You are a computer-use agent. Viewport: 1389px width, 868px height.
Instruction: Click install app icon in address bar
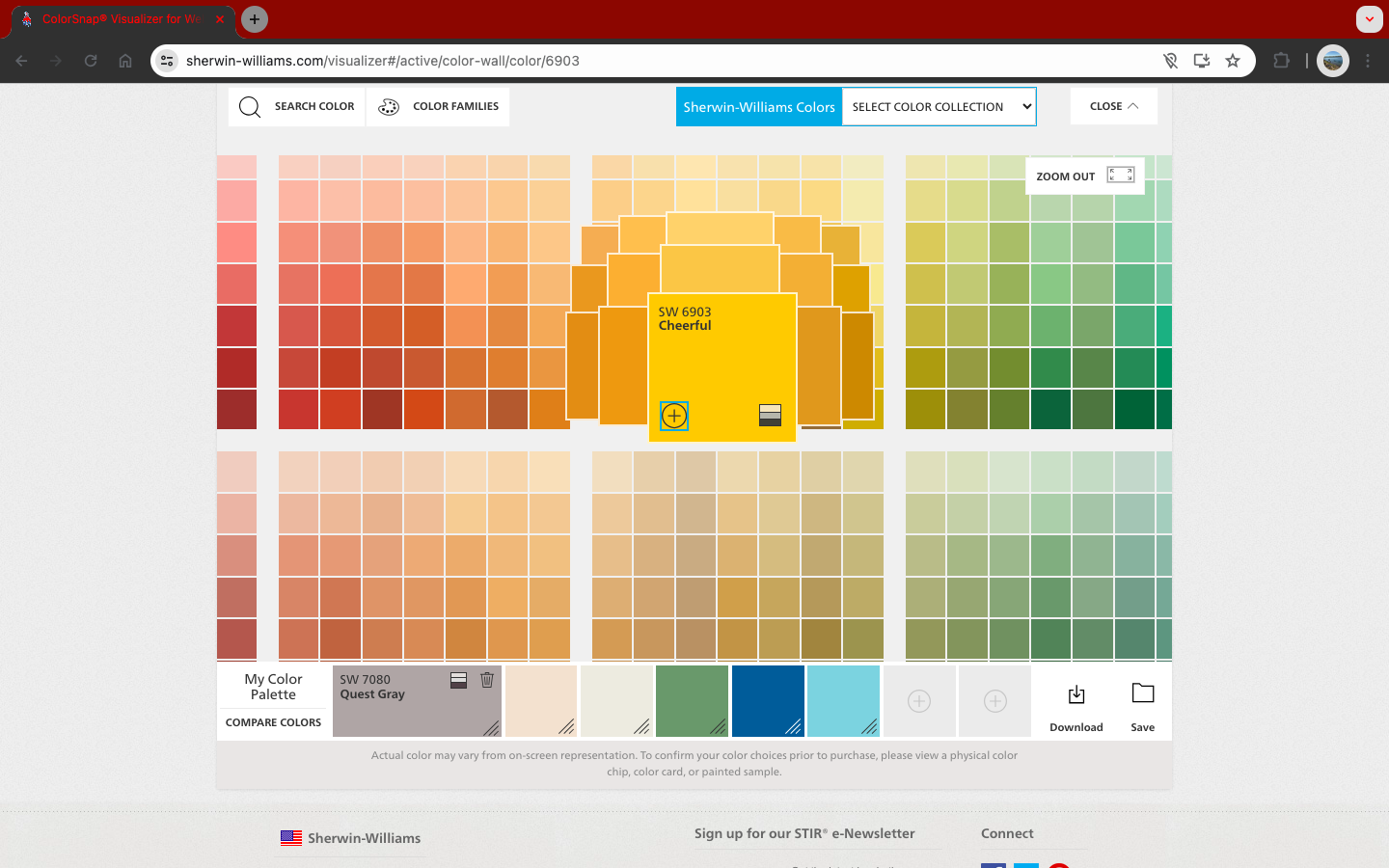[x=1202, y=61]
